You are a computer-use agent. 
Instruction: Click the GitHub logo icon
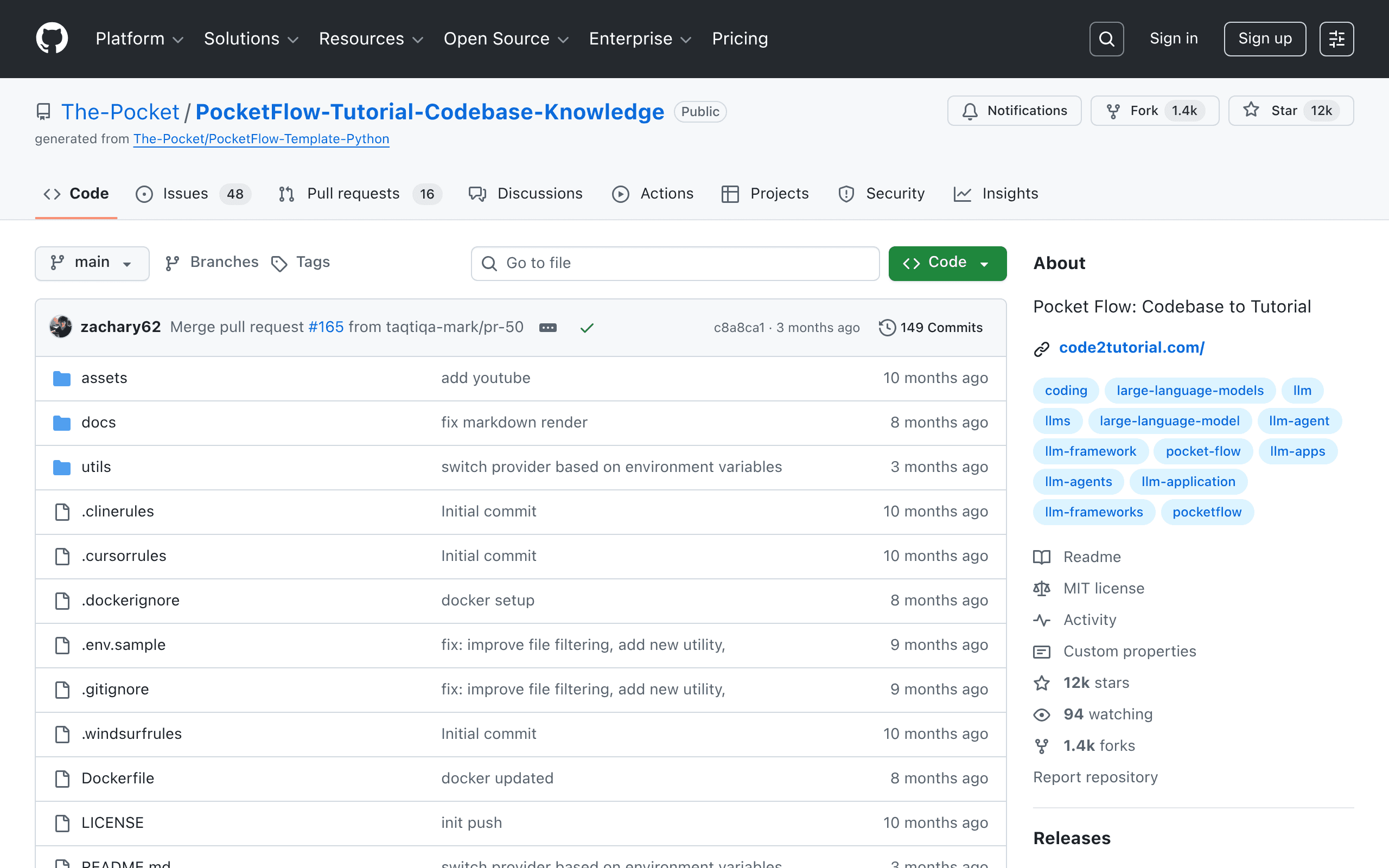(x=52, y=39)
